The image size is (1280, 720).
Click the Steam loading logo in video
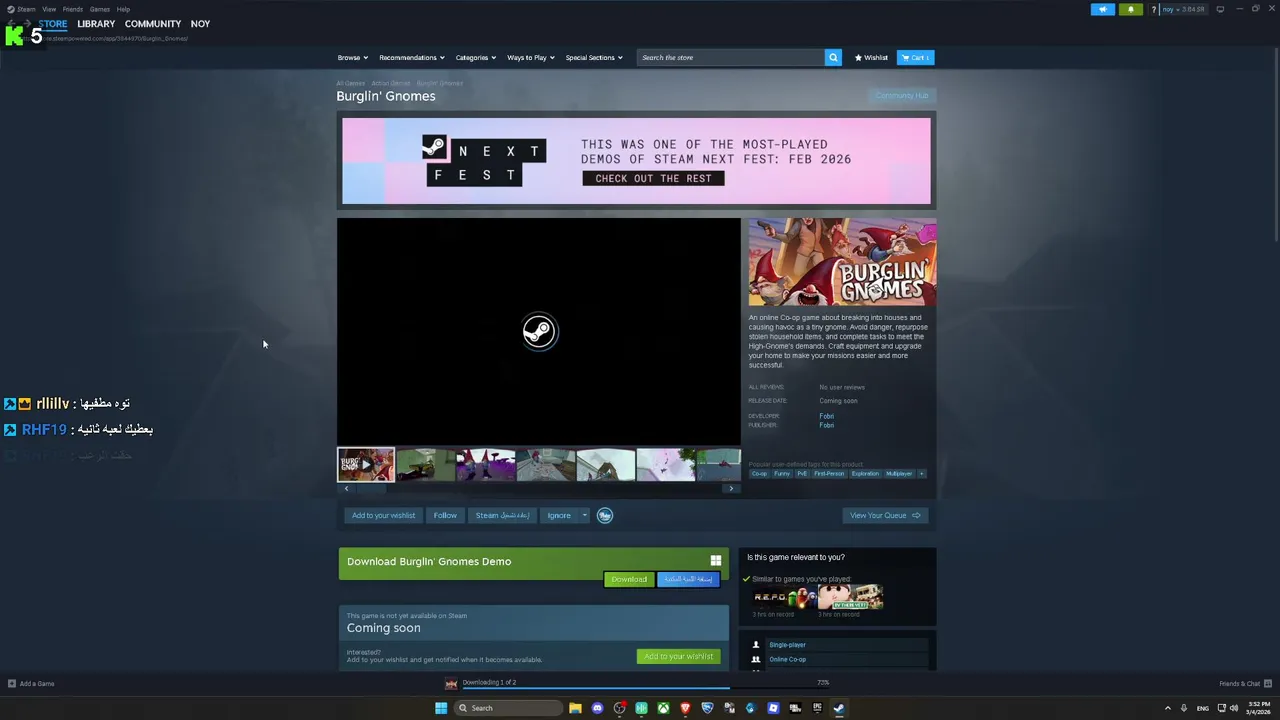tap(539, 331)
